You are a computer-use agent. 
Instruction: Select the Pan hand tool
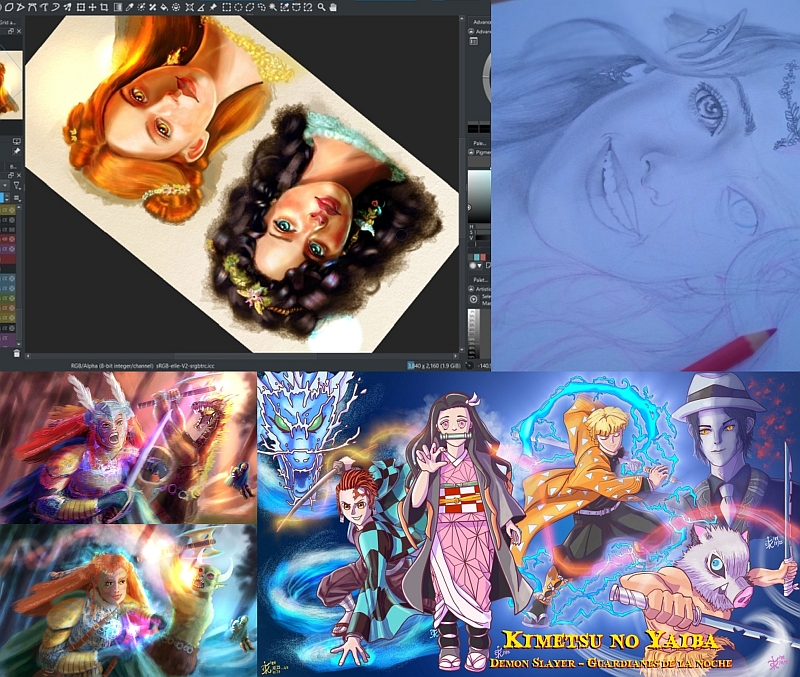point(333,7)
